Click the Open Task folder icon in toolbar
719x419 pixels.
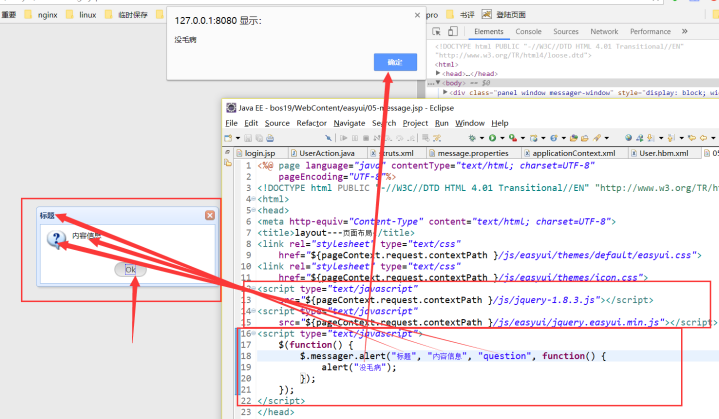point(585,138)
